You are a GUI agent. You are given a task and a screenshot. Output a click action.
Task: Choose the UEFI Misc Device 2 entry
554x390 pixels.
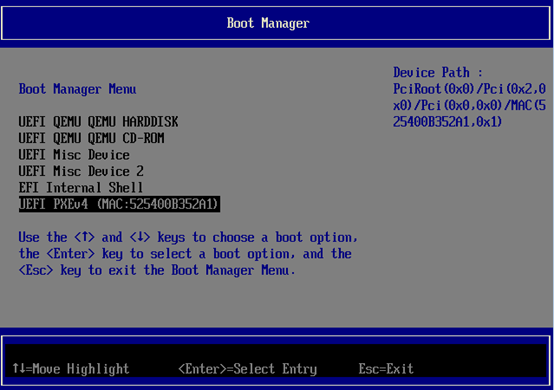[81, 171]
